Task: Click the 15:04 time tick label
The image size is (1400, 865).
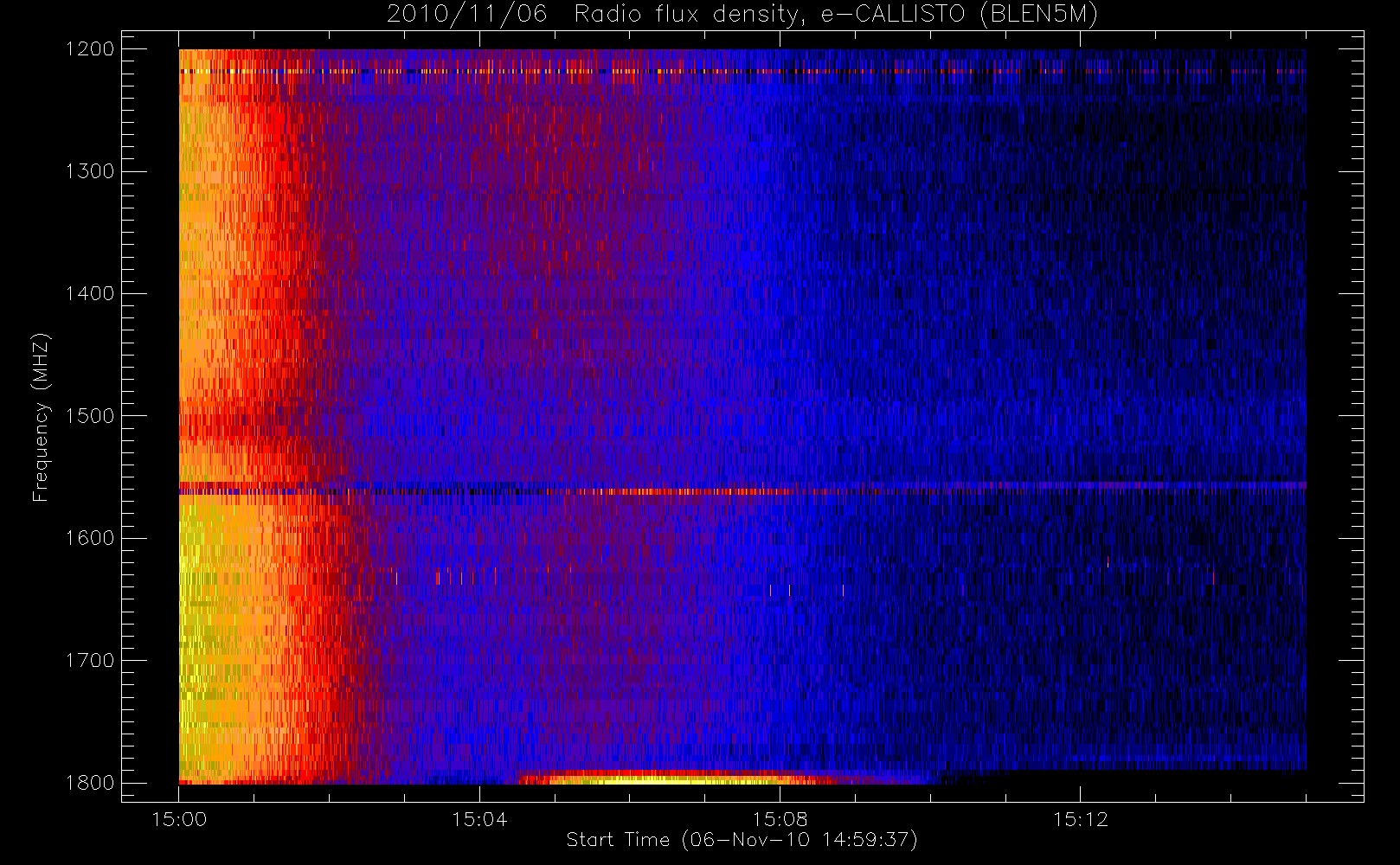Action: click(x=479, y=819)
